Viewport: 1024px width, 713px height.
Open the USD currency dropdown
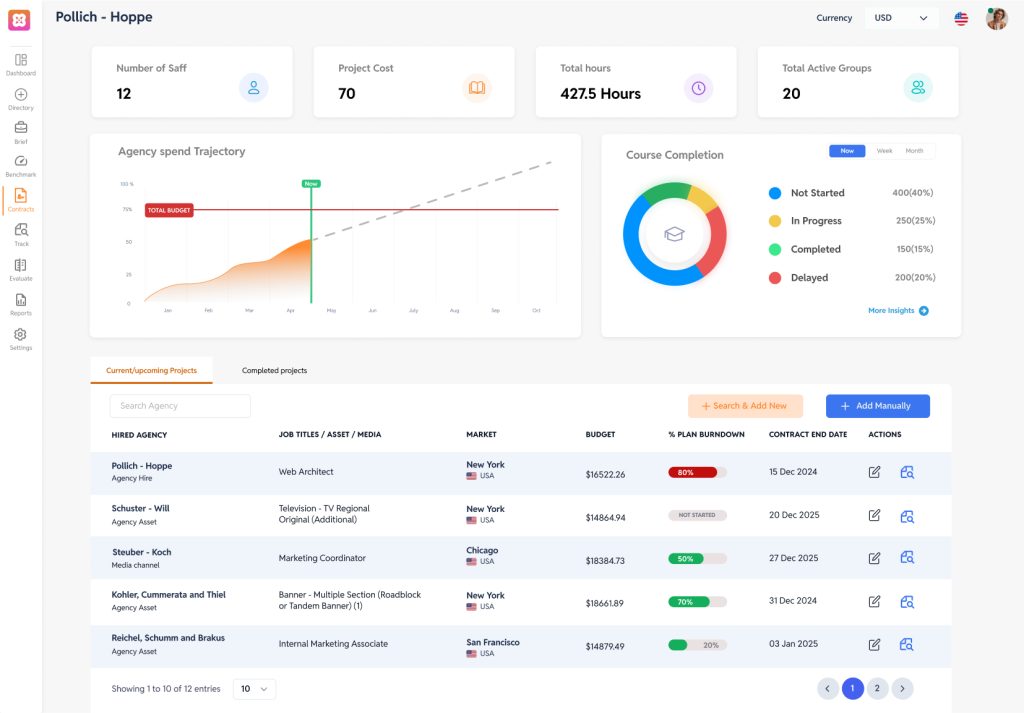tap(901, 18)
